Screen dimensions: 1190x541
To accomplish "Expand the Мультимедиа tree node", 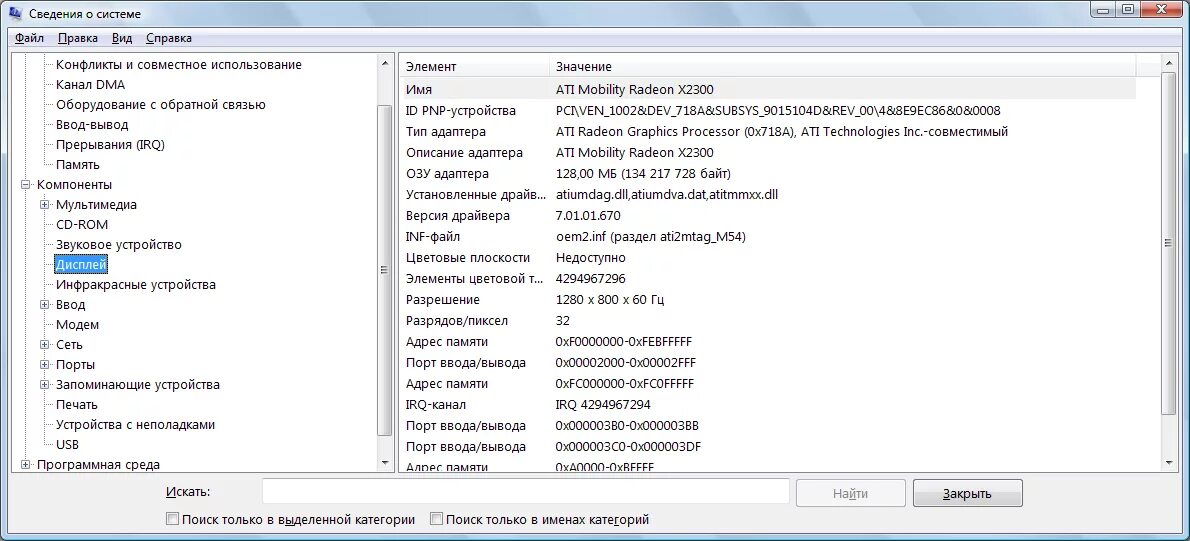I will coord(45,205).
